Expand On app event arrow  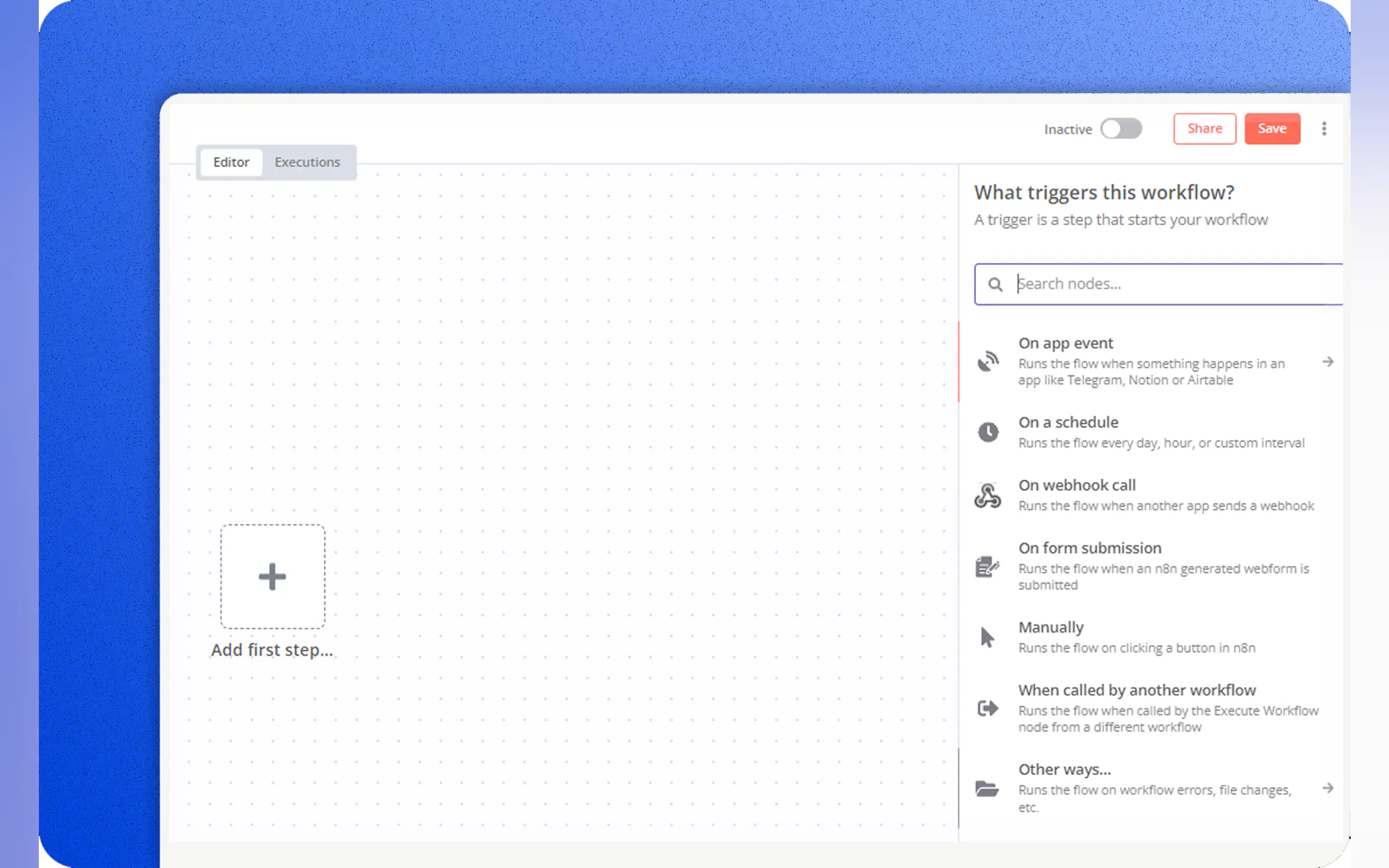[1328, 362]
